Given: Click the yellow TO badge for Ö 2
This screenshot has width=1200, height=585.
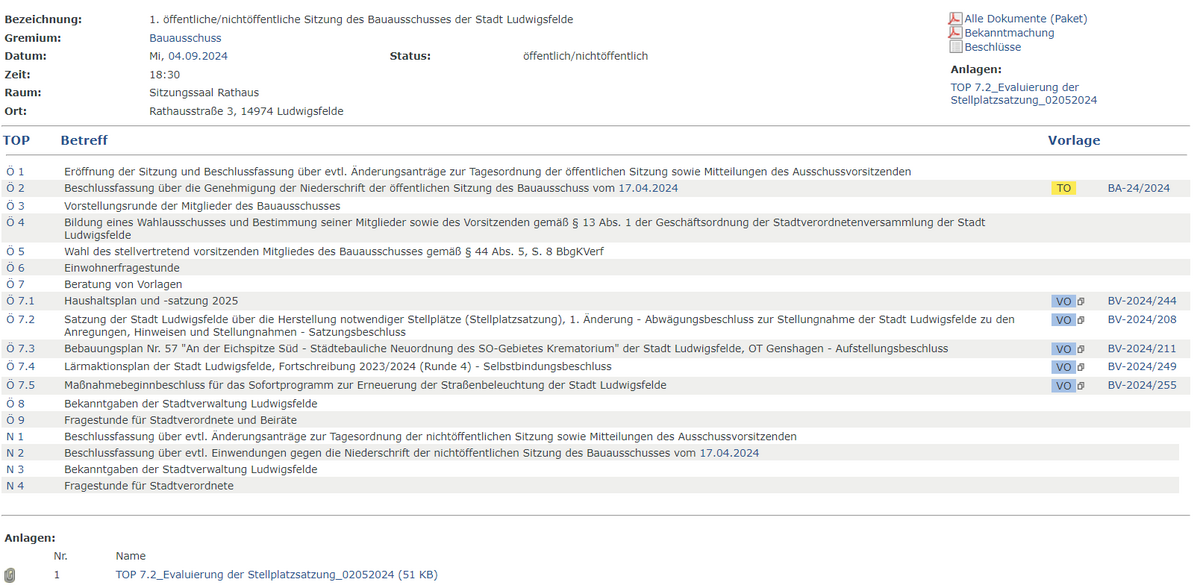Looking at the screenshot, I should tap(1063, 188).
